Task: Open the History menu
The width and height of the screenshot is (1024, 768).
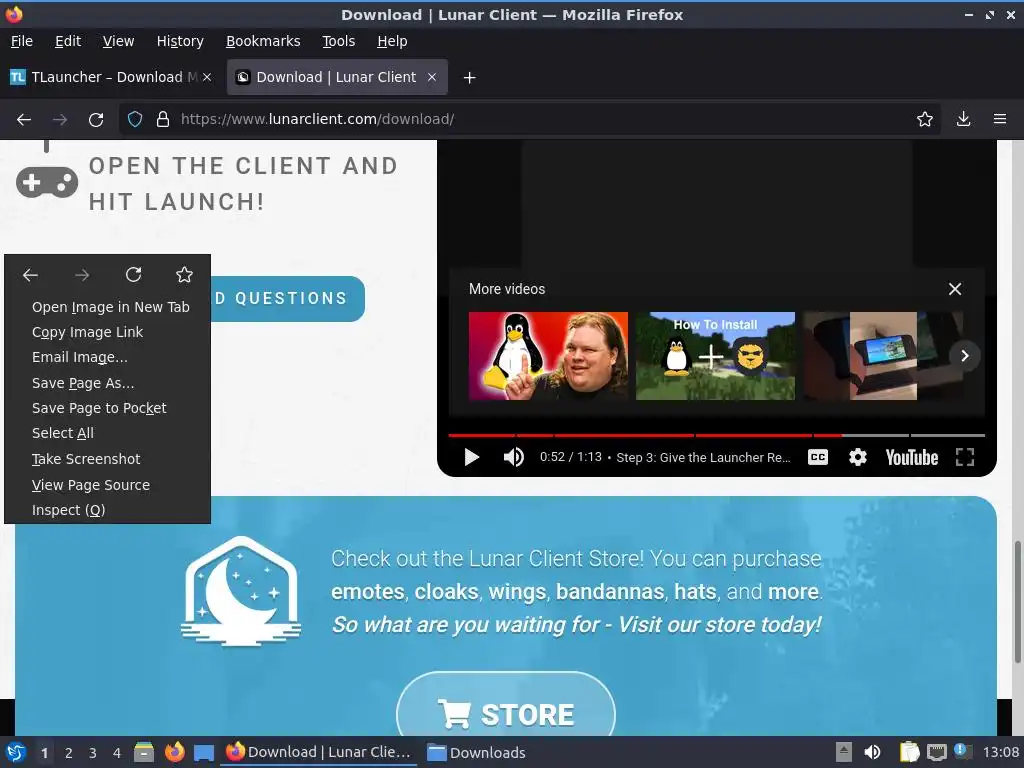Action: (180, 41)
